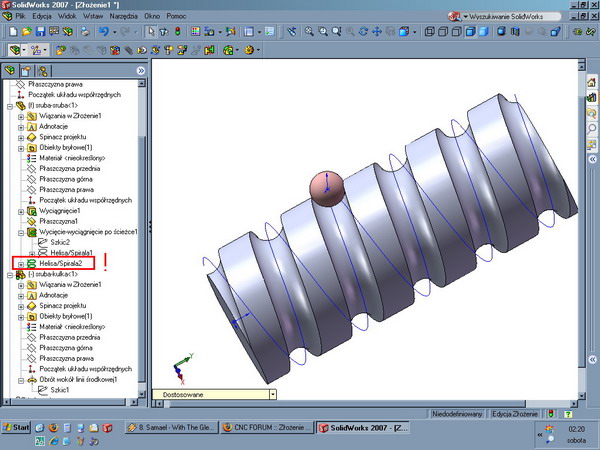This screenshot has height=450, width=600.
Task: Choose the Pan view four-arrow tool
Action: (x=377, y=31)
